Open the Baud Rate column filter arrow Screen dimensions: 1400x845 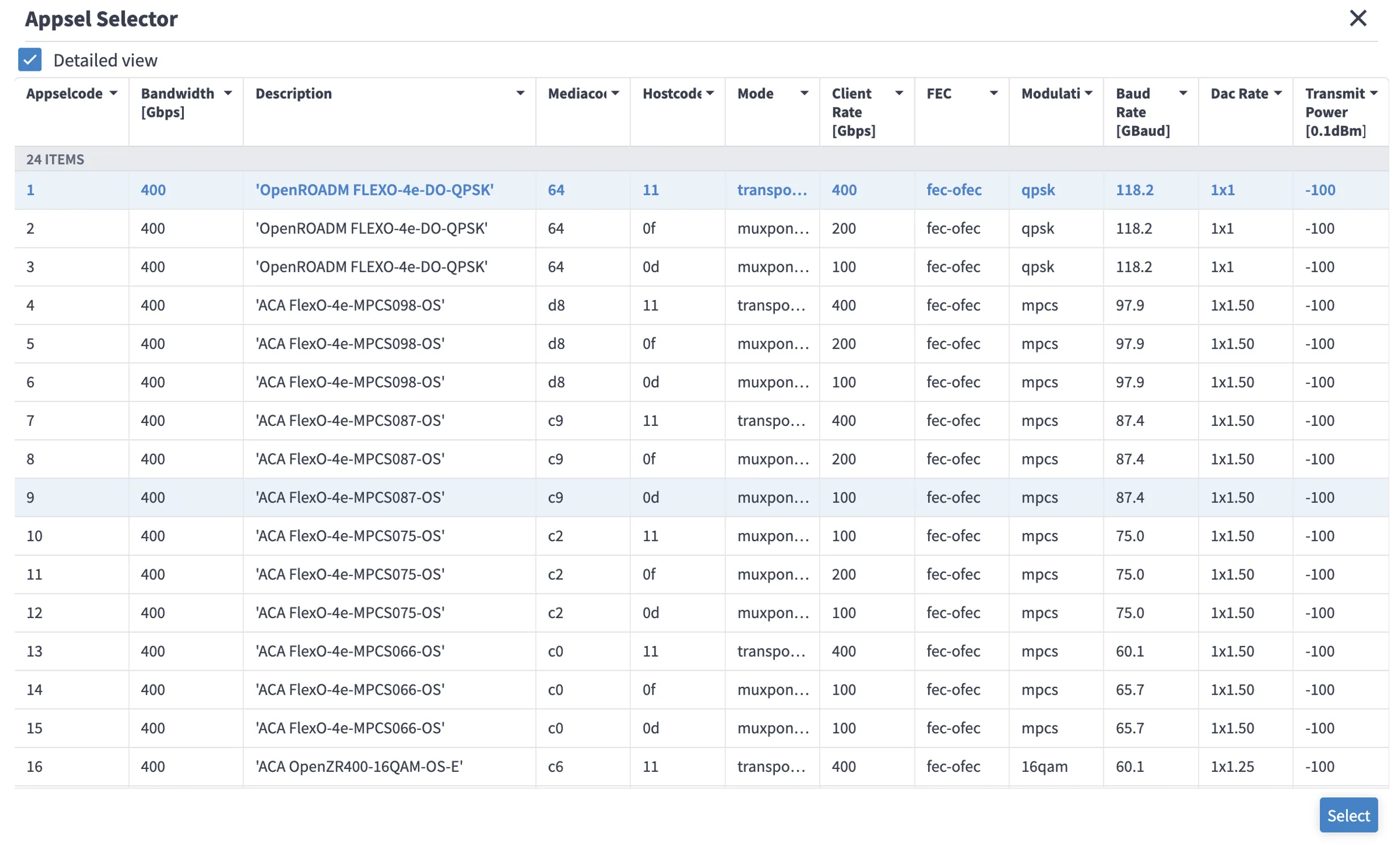[1183, 93]
